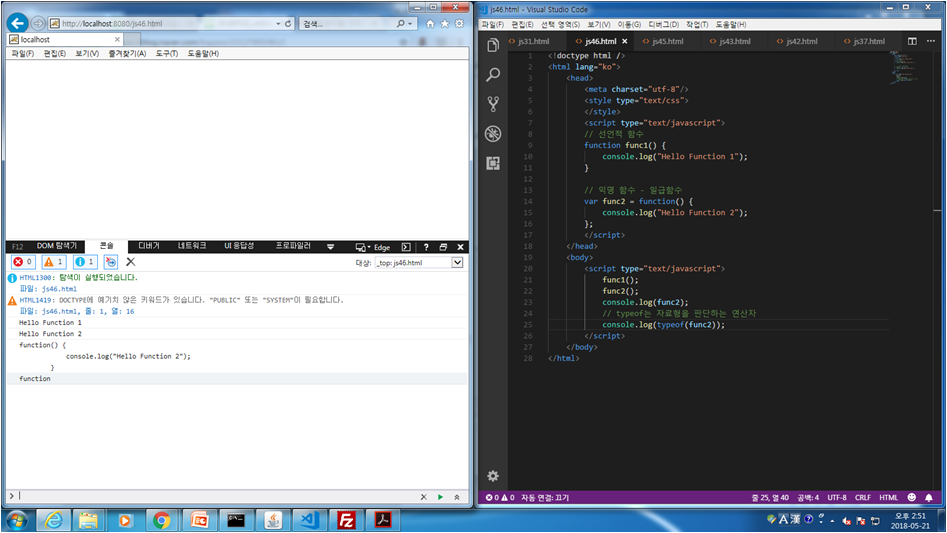Switch to the DOM 탐색기 tab
The image size is (947, 533).
tap(57, 246)
